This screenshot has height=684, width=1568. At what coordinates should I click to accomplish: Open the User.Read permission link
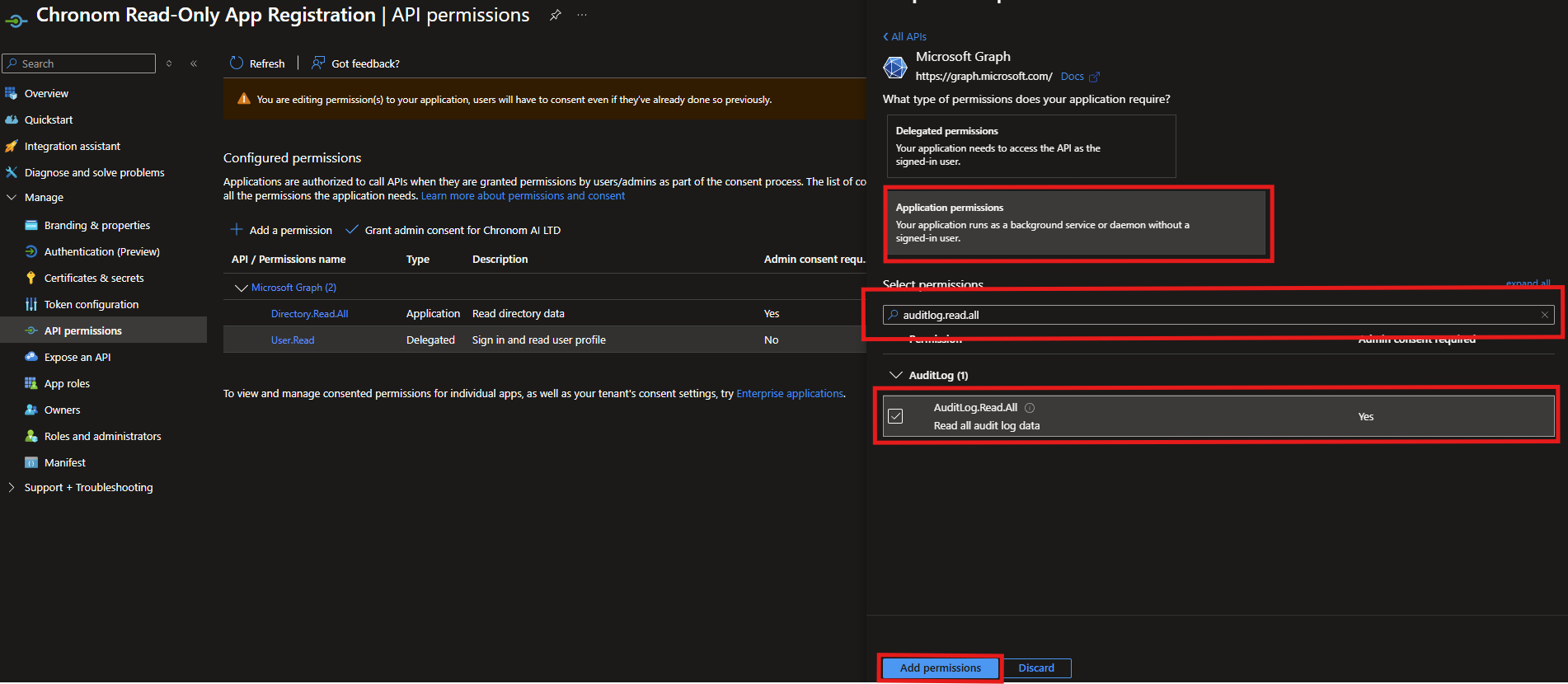[293, 340]
